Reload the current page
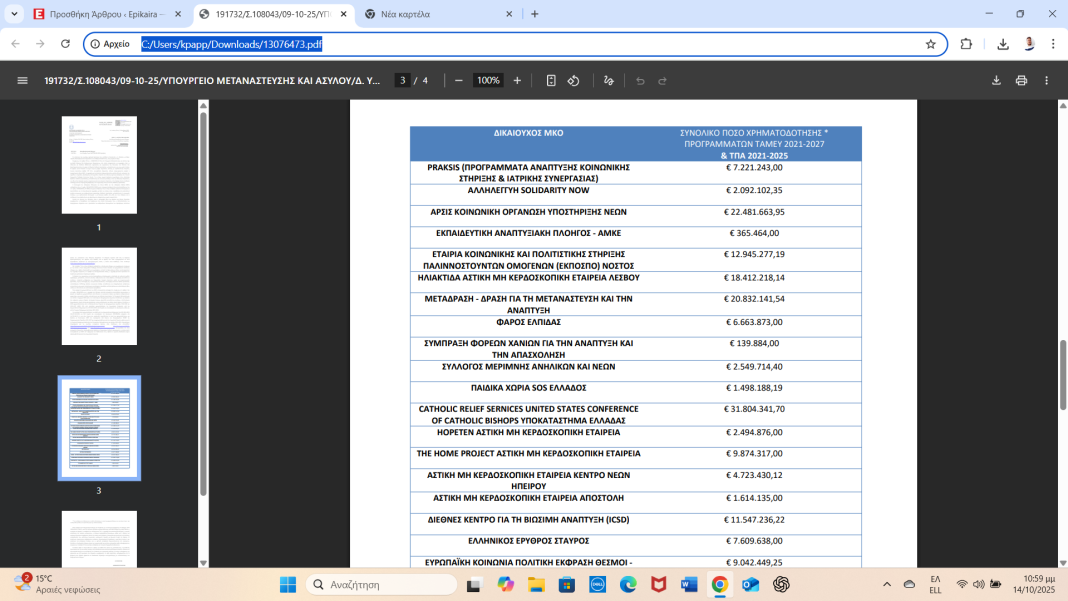This screenshot has width=1068, height=601. (66, 44)
